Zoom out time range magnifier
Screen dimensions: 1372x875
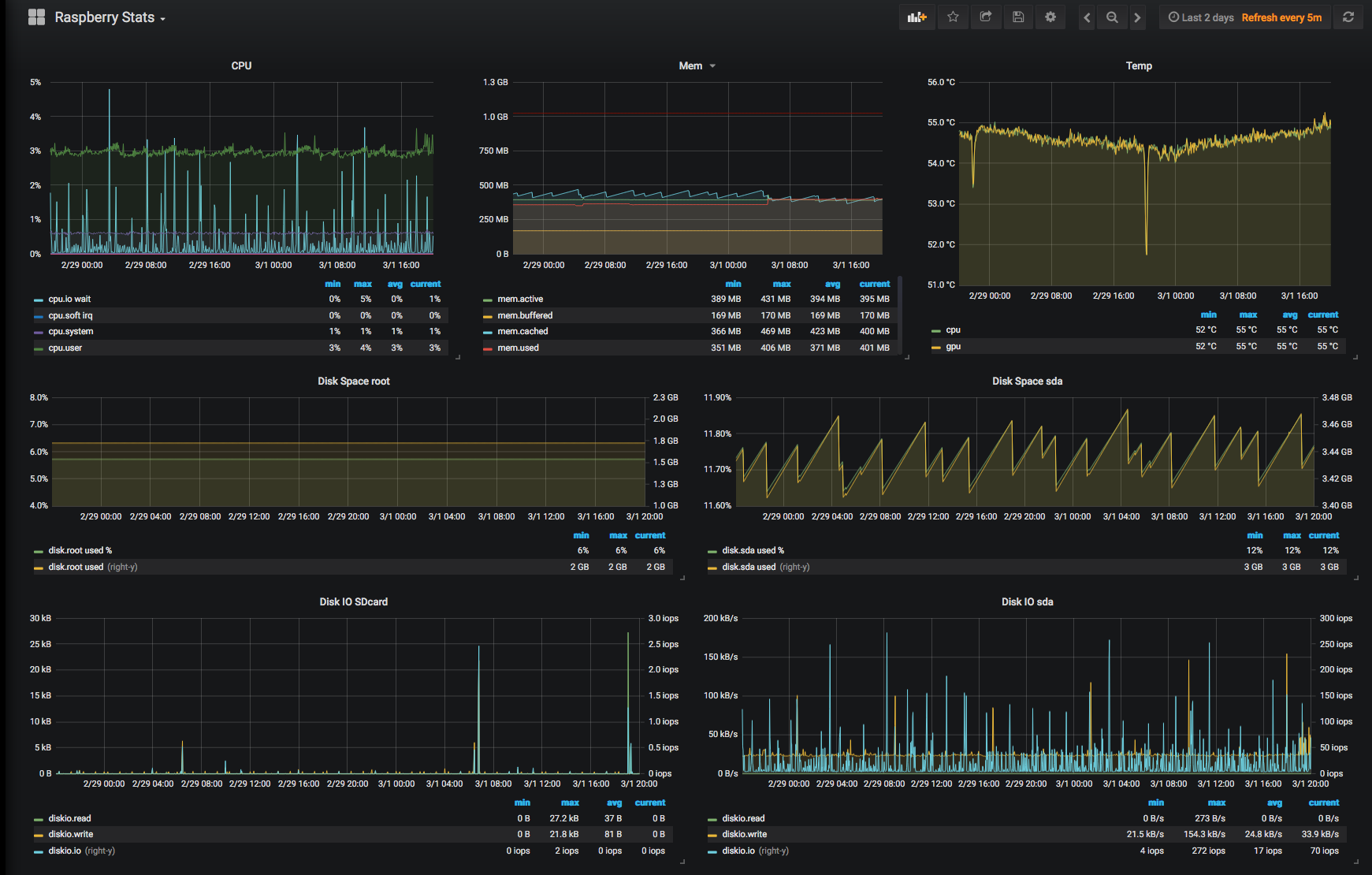pyautogui.click(x=1112, y=17)
